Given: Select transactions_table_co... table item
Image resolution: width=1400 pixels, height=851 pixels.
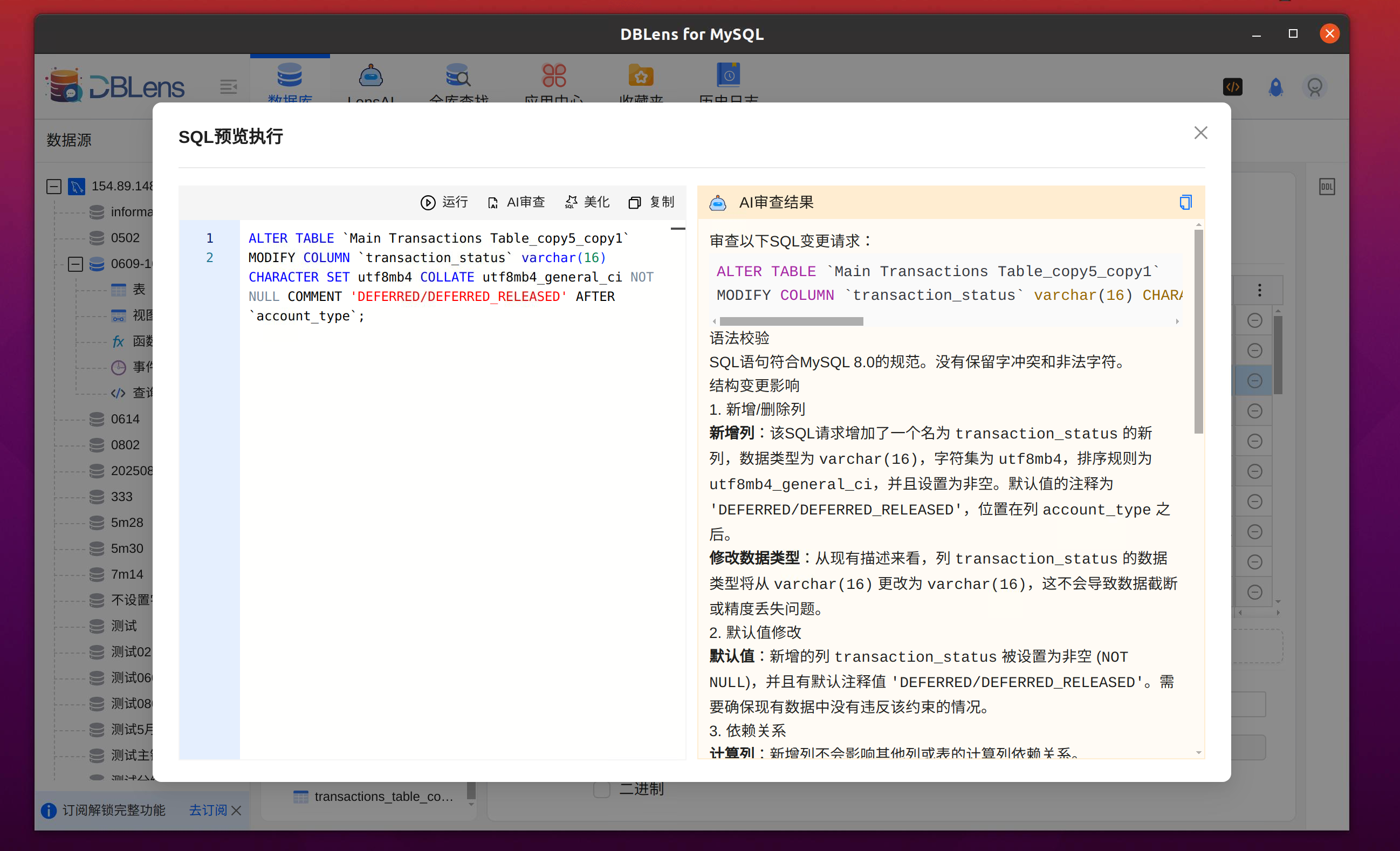Looking at the screenshot, I should pyautogui.click(x=374, y=797).
